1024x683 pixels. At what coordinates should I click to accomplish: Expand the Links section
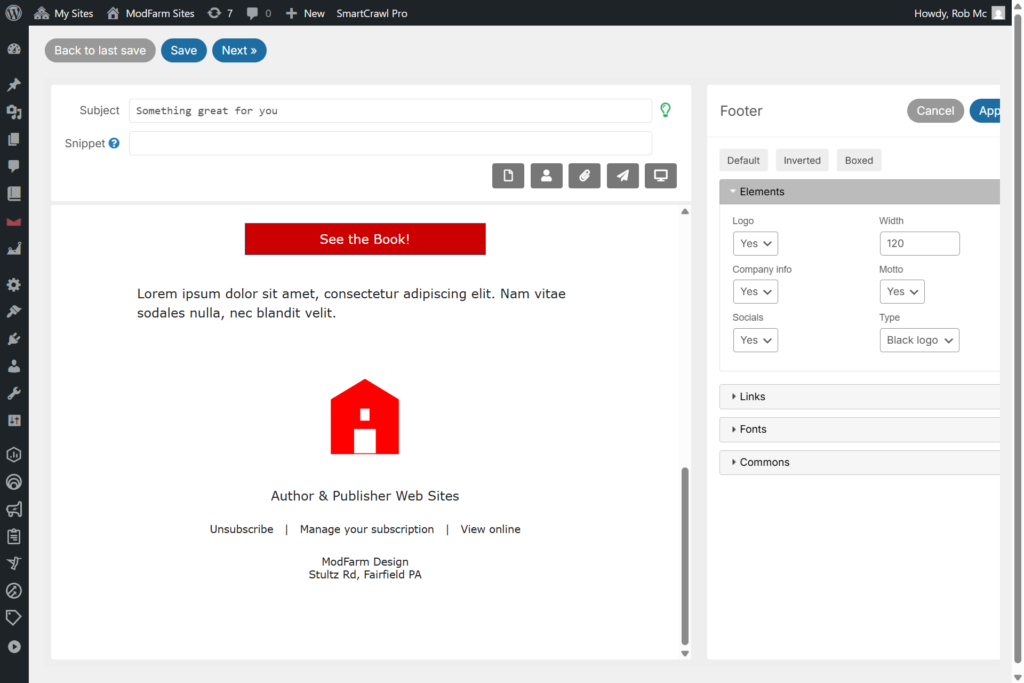coord(752,397)
